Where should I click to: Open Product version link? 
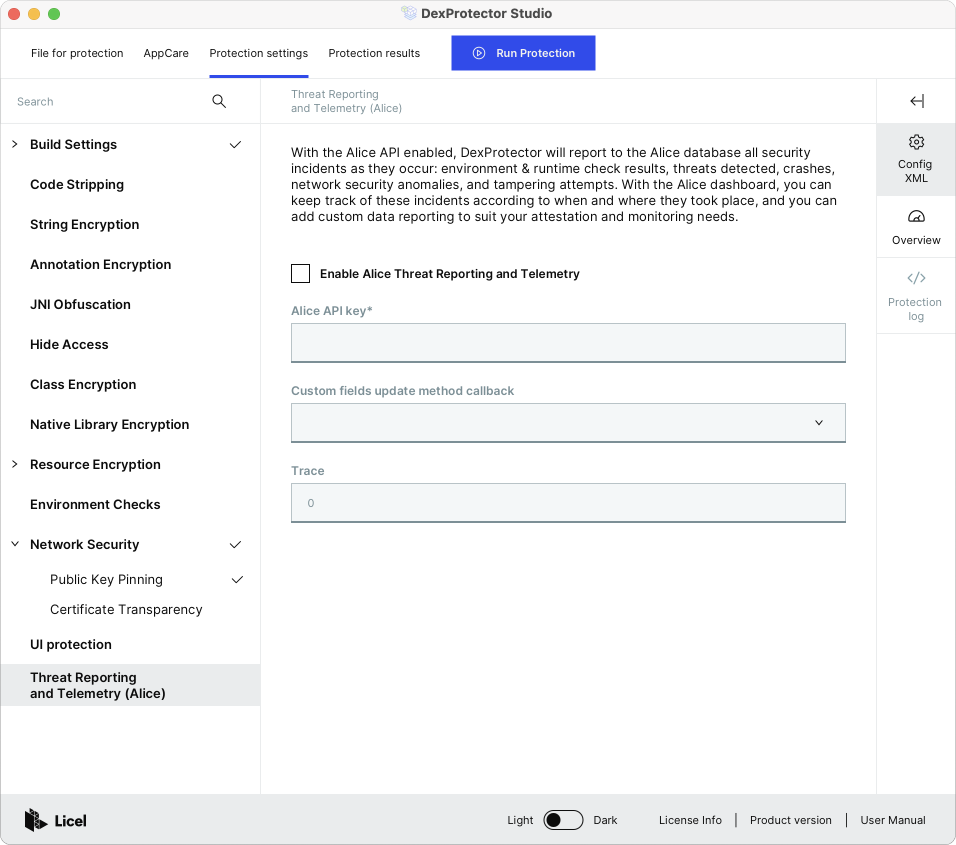(x=790, y=820)
